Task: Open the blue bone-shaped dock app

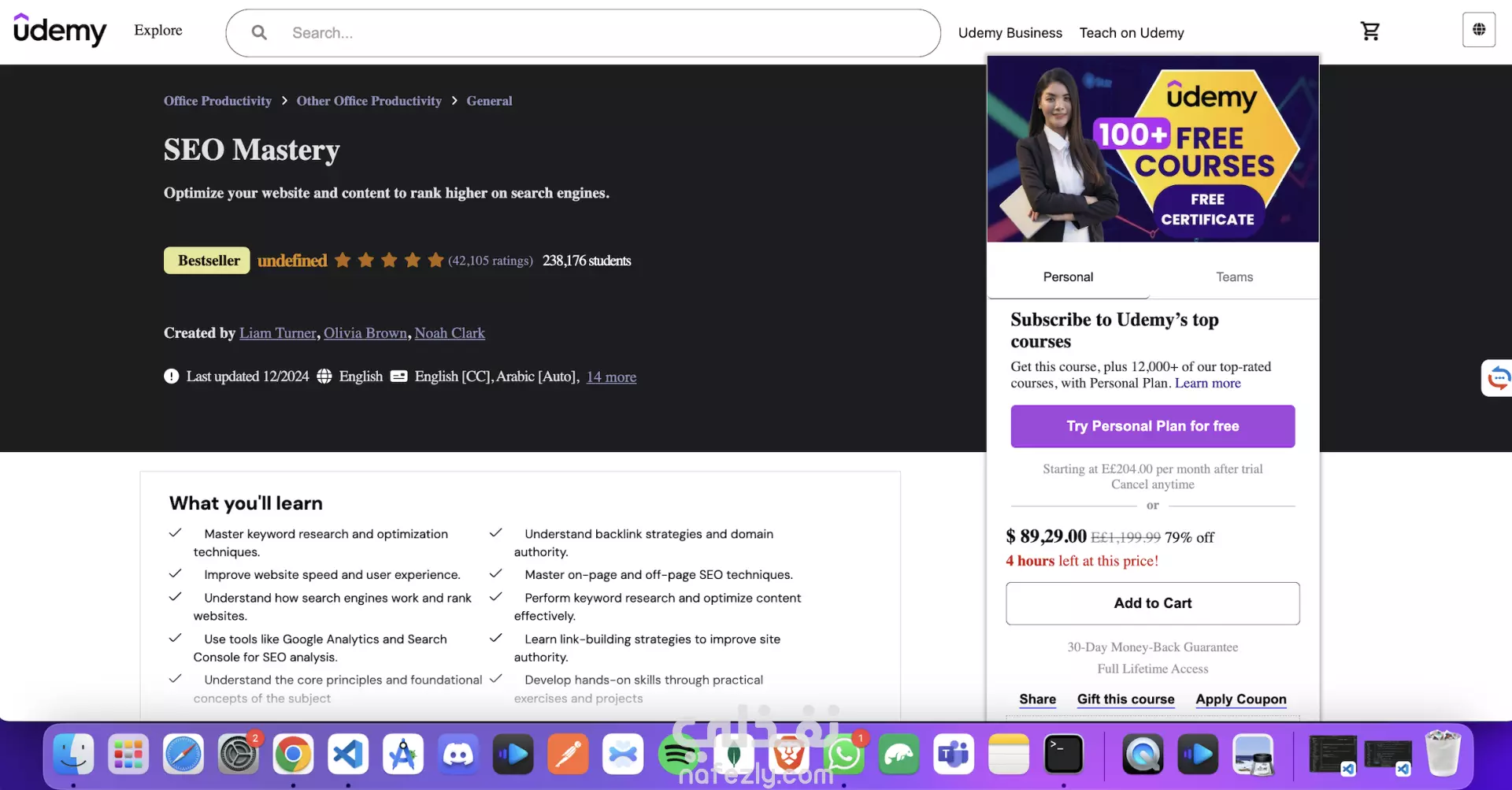Action: coord(623,755)
